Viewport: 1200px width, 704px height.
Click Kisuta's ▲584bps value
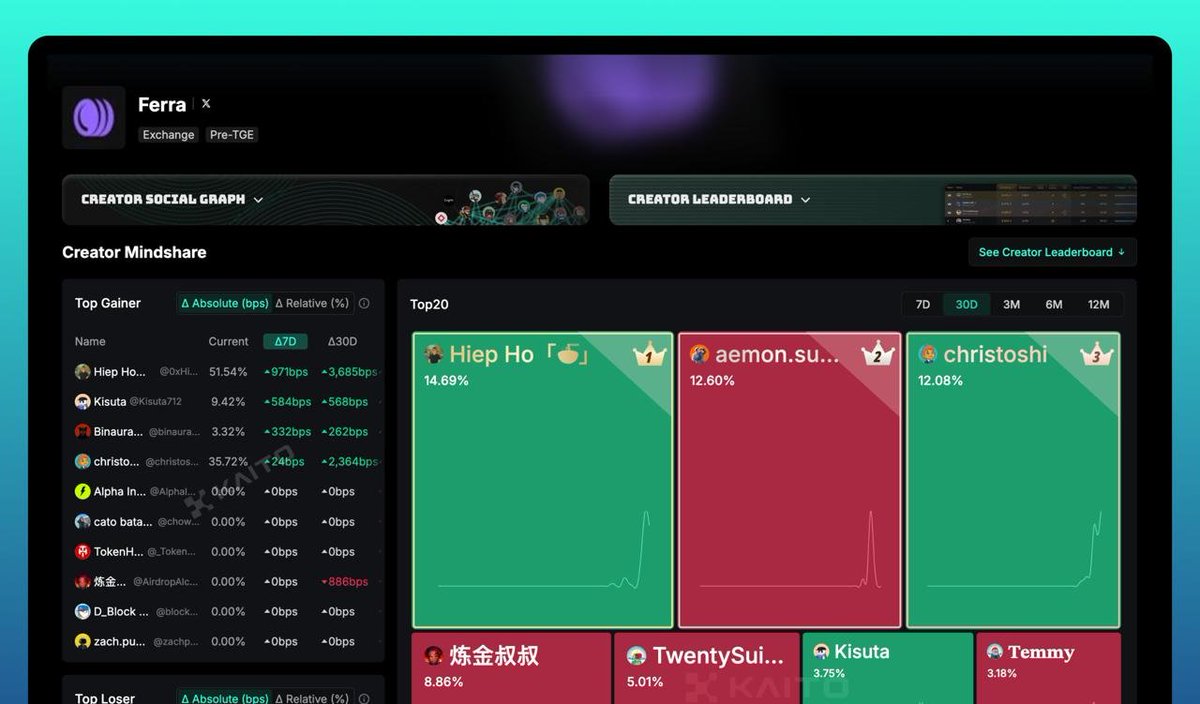click(286, 402)
